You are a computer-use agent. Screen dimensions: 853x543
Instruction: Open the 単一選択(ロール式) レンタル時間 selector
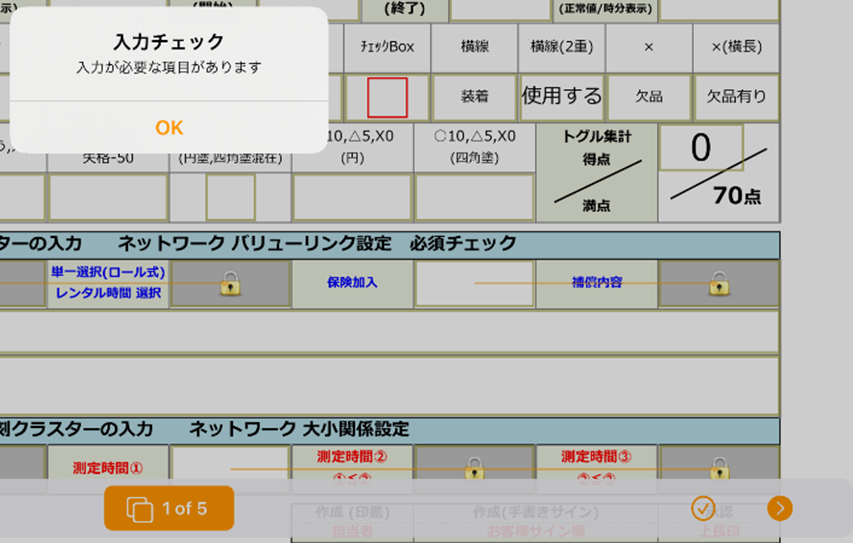click(108, 283)
